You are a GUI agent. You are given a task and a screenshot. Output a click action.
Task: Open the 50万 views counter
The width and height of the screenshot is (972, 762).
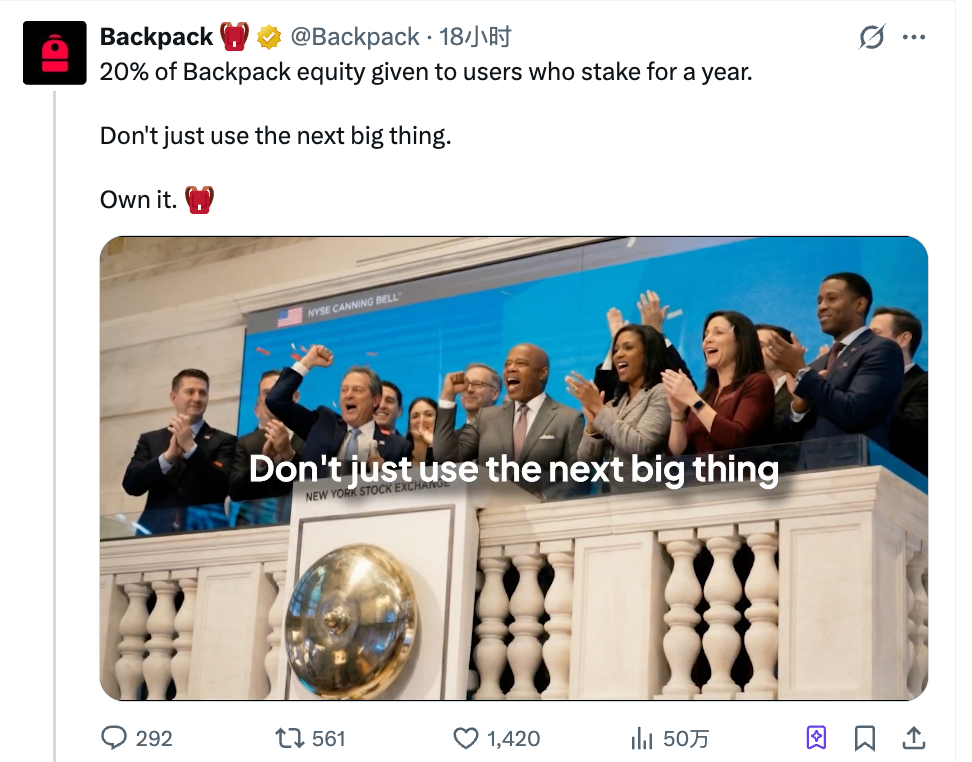click(x=684, y=738)
